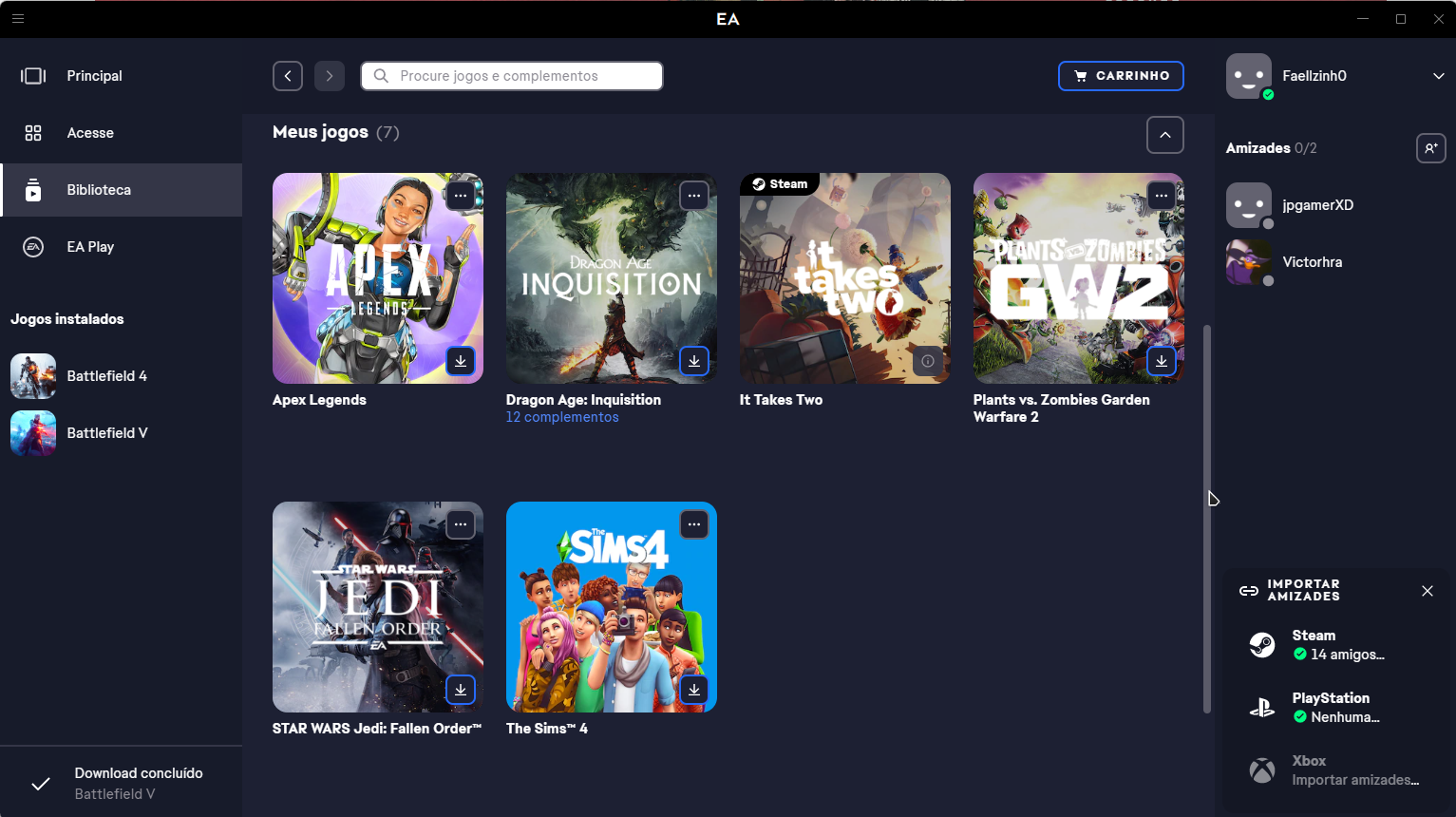
Task: Collapse the Meus jogos section
Action: coord(1165,135)
